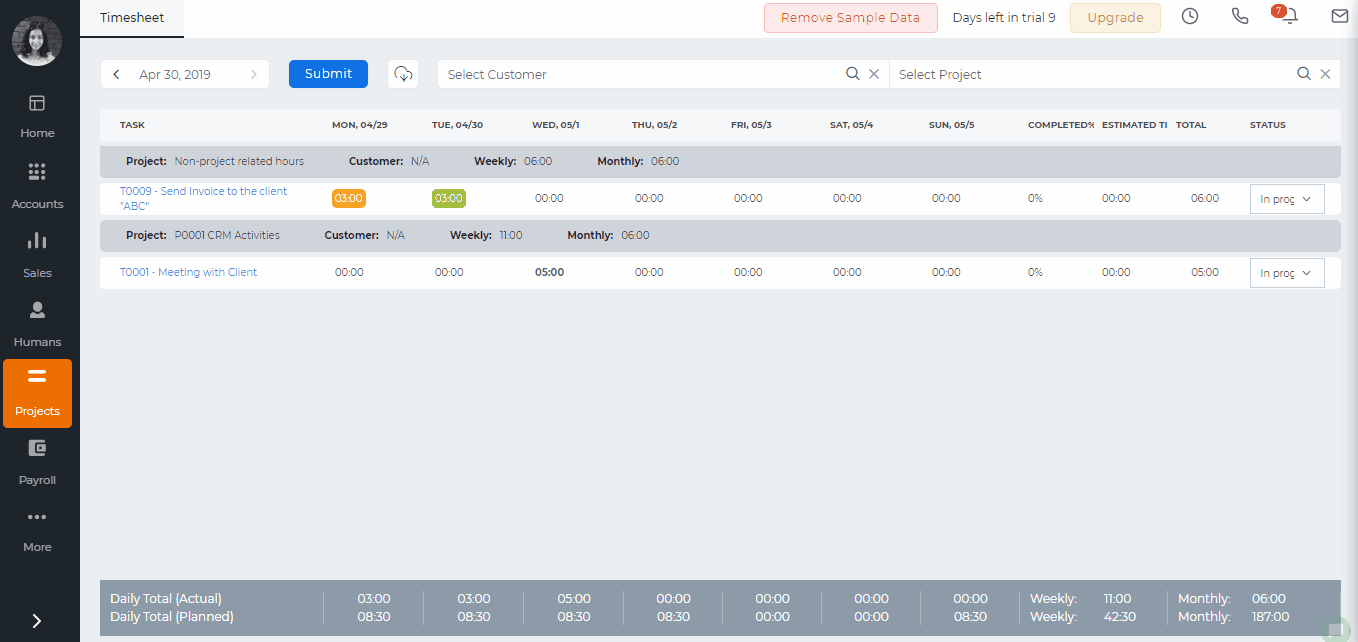Click planned weekly total 42:30

pyautogui.click(x=1120, y=617)
